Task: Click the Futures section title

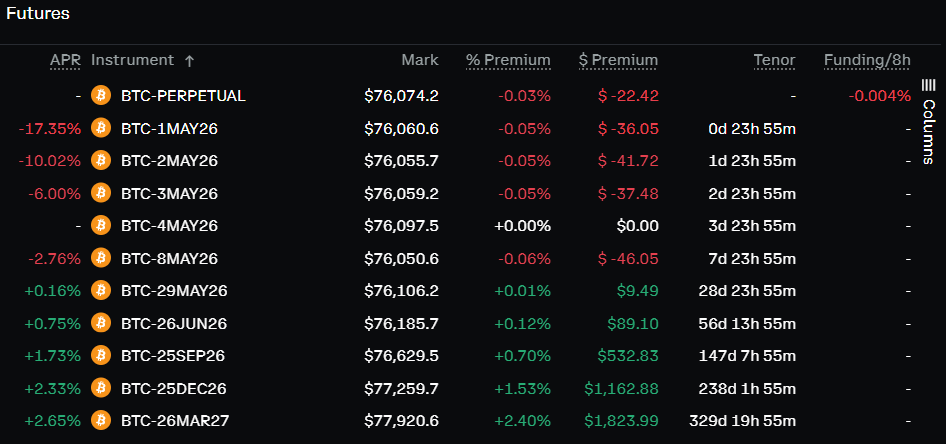Action: 37,13
